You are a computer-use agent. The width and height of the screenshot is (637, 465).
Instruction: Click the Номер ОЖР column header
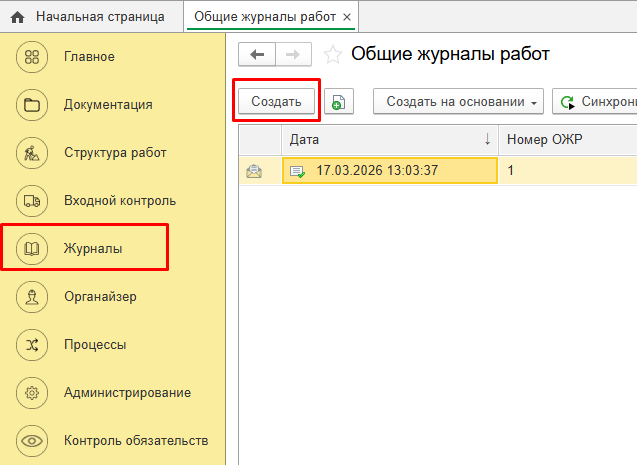coord(545,139)
